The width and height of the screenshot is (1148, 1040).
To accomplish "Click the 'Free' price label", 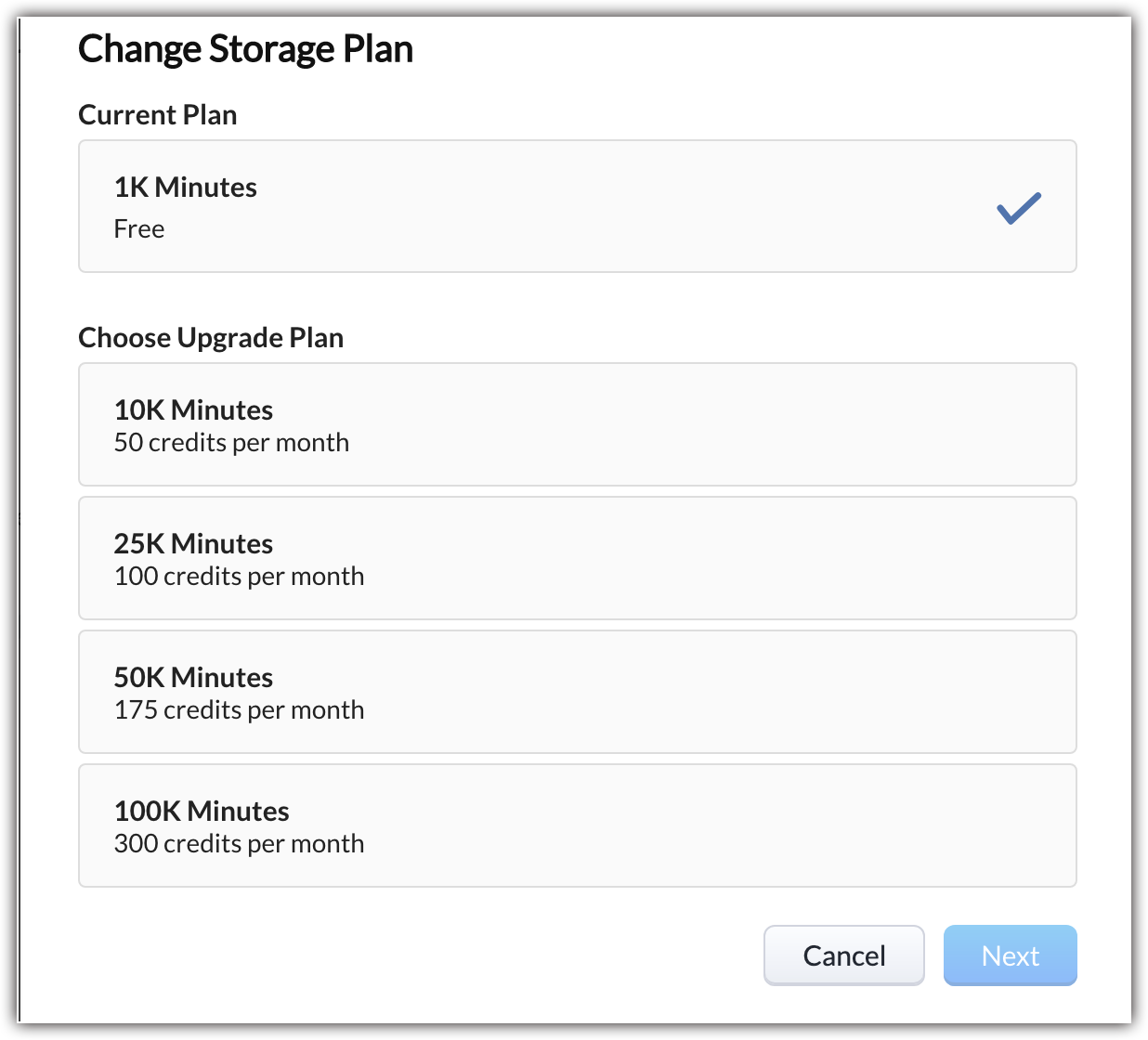I will [x=139, y=229].
